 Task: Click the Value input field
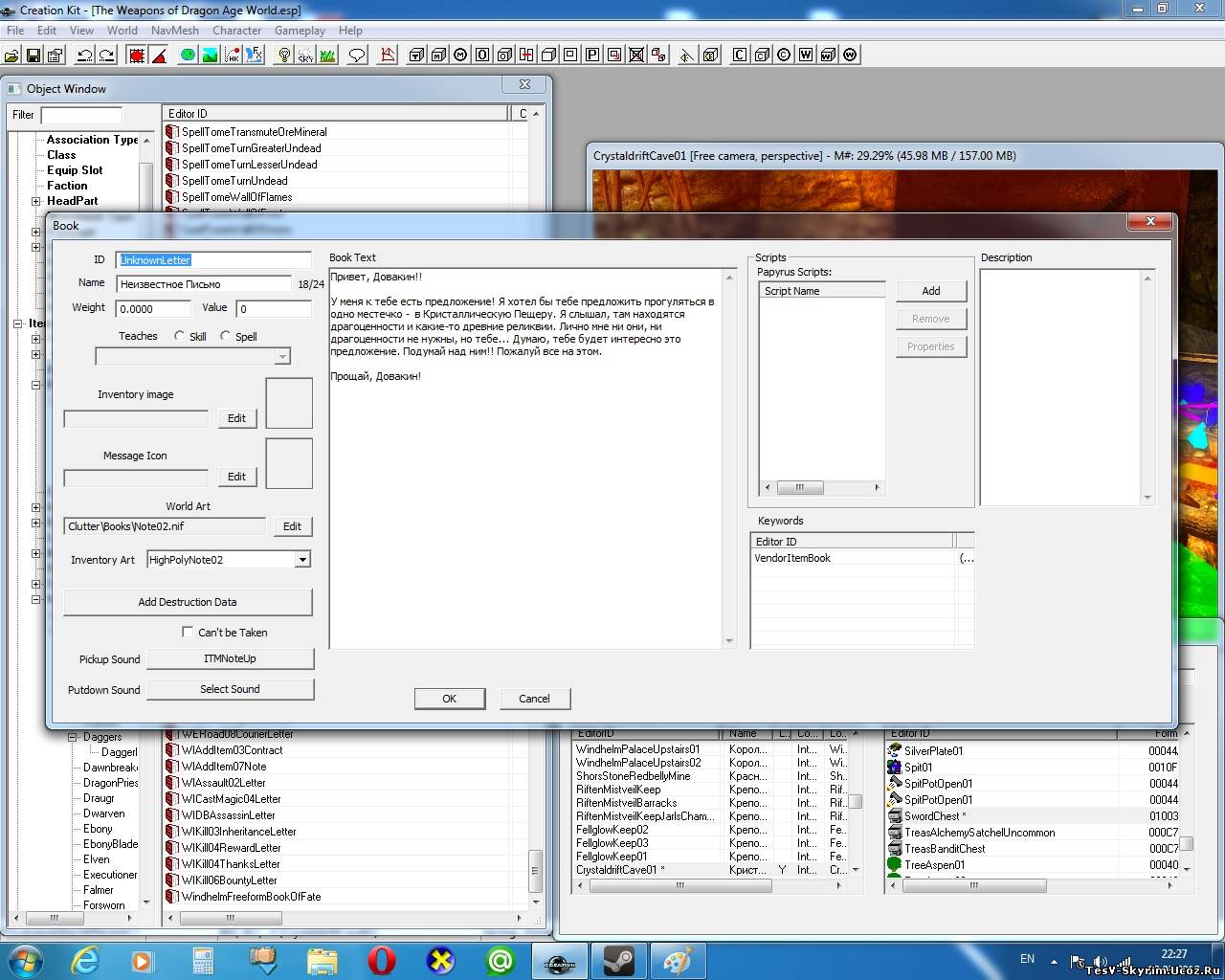[x=274, y=309]
